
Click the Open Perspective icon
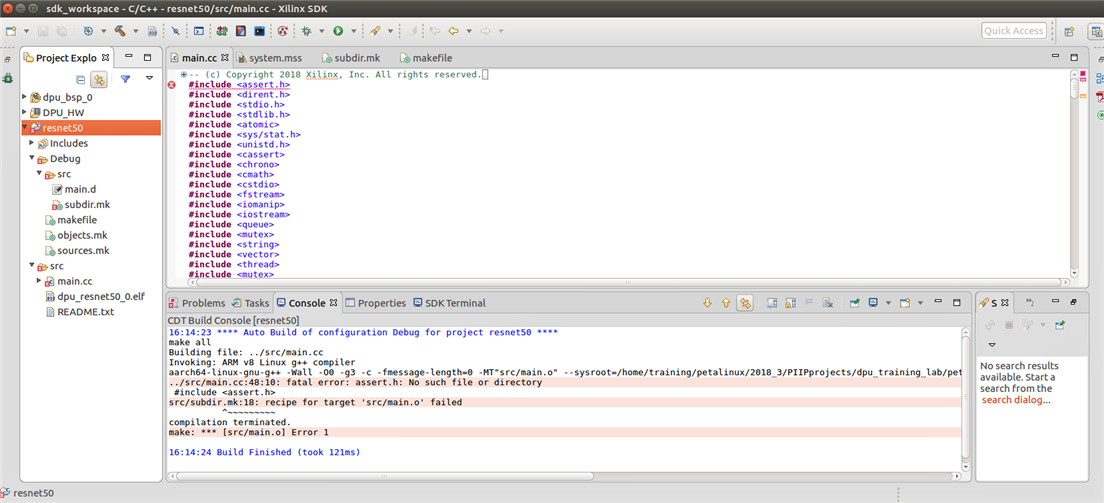click(x=1069, y=31)
